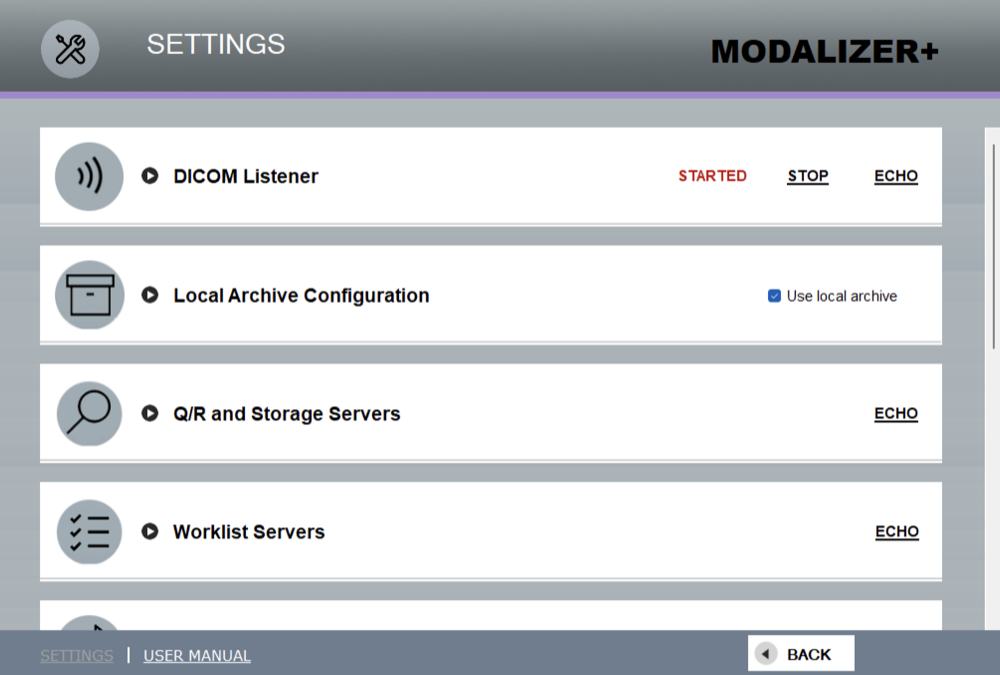Screen dimensions: 1000x675
Task: Click the red STARTED status text
Action: pyautogui.click(x=712, y=176)
